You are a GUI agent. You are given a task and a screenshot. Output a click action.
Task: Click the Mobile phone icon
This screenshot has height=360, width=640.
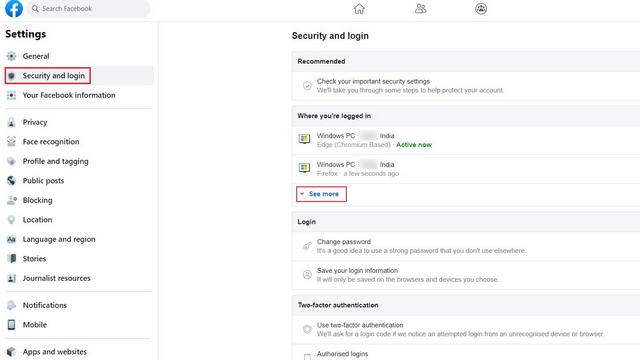(11, 324)
